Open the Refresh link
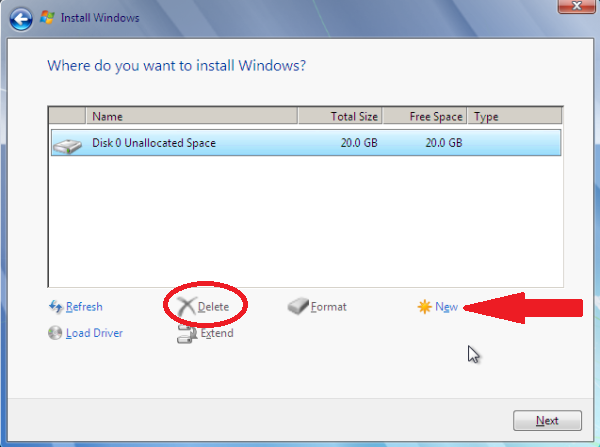The width and height of the screenshot is (600, 447). [x=84, y=307]
